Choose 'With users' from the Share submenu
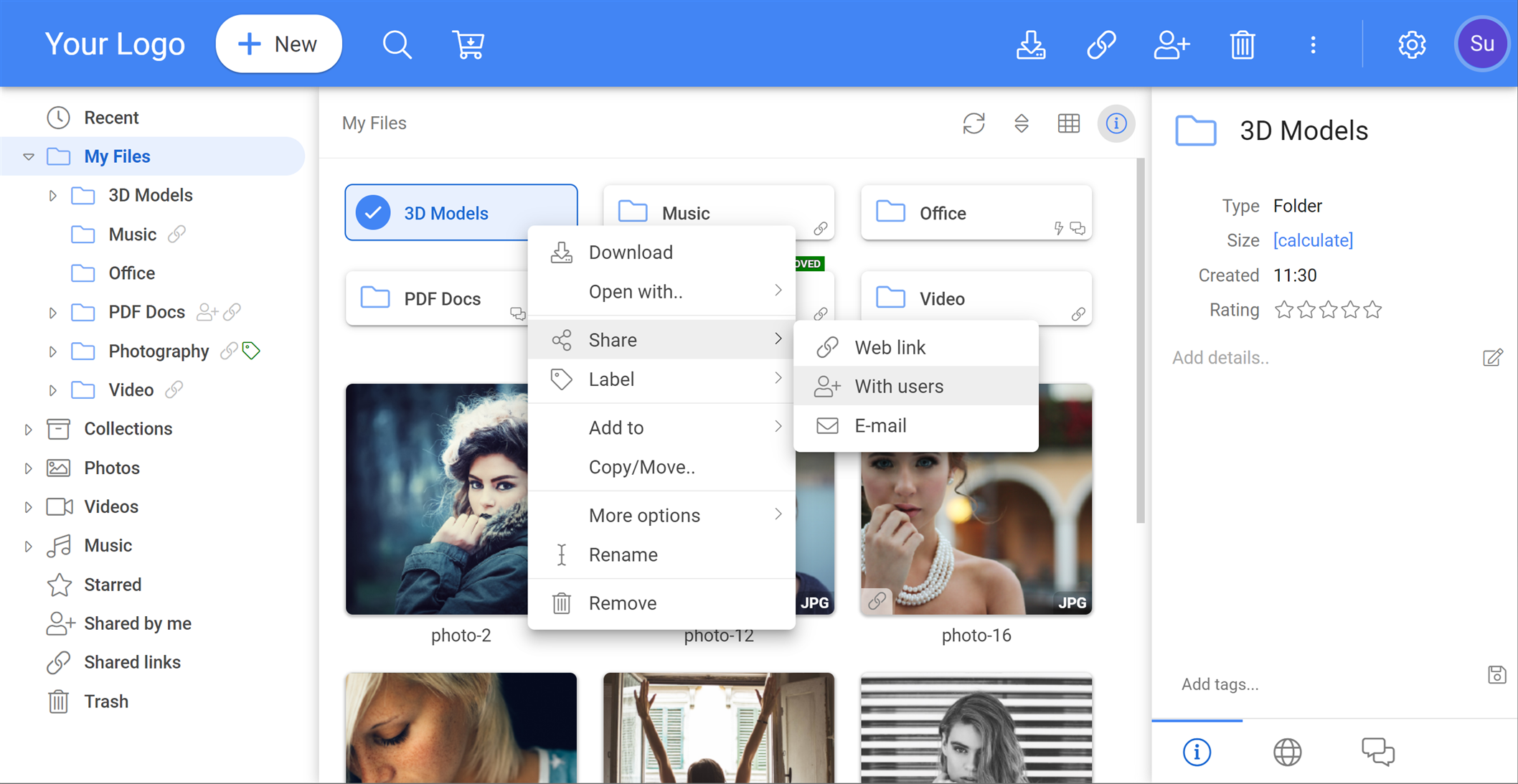The width and height of the screenshot is (1518, 784). click(x=898, y=386)
